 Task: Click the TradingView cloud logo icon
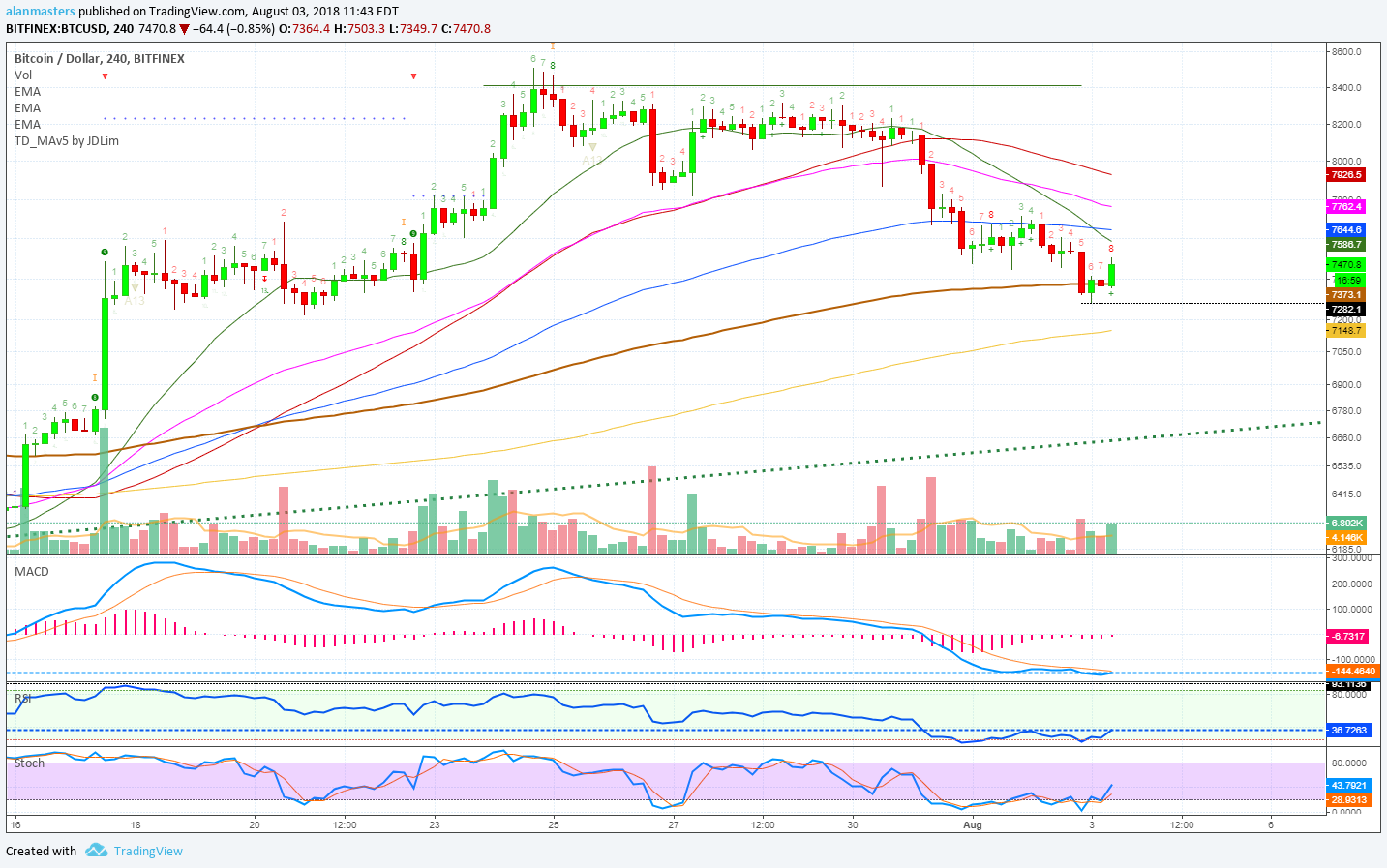pos(96,851)
